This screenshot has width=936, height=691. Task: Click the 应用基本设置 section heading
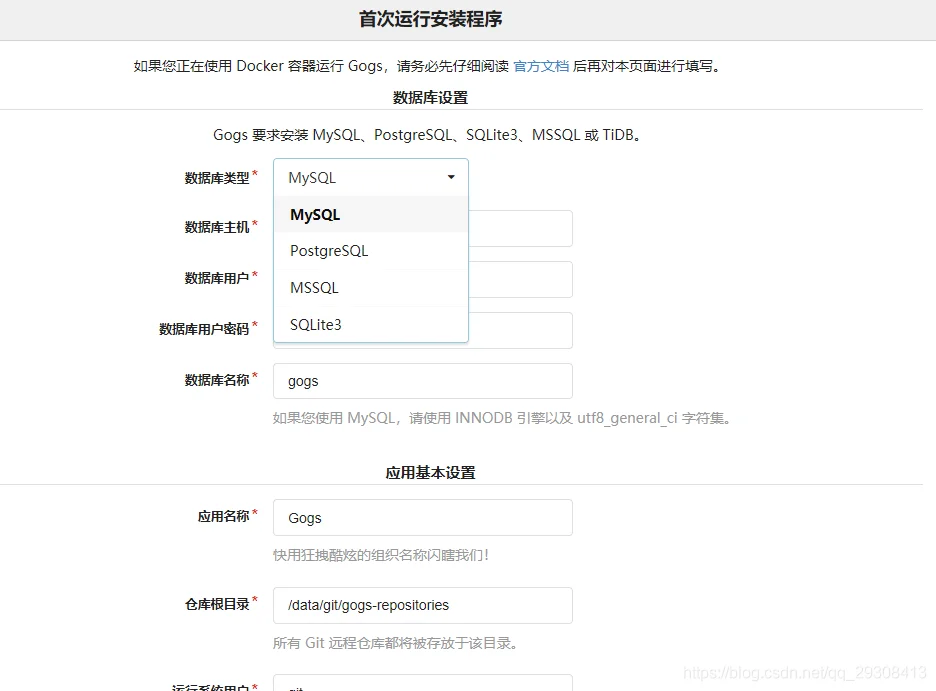[x=430, y=473]
